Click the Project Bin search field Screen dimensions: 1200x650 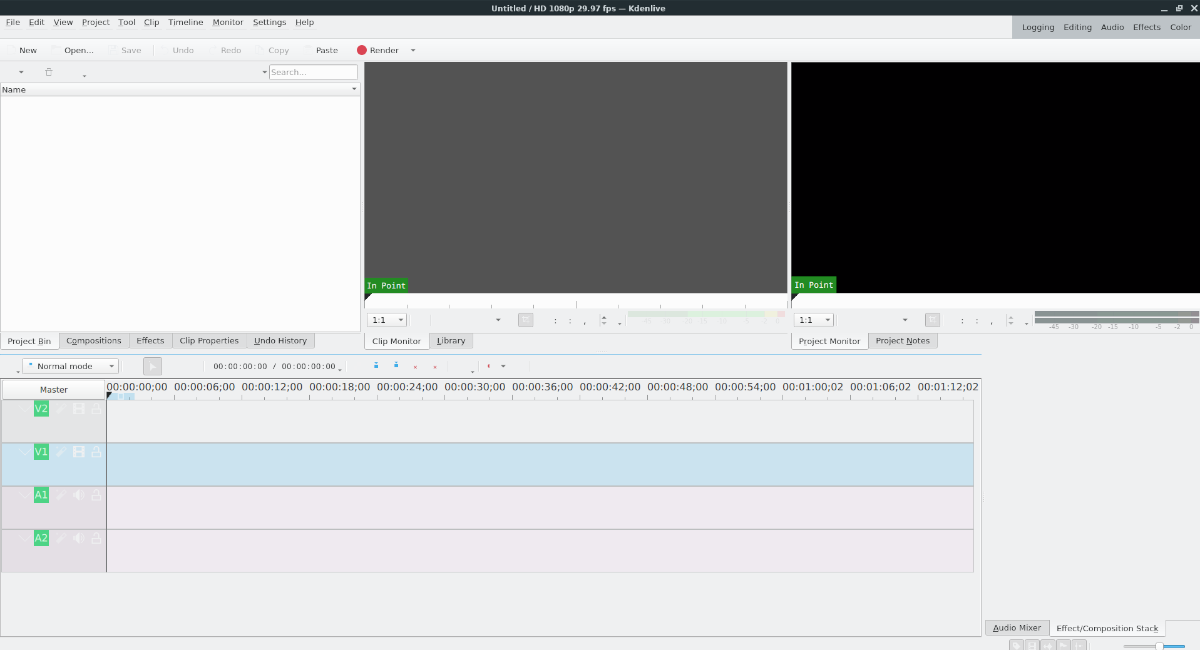tap(313, 72)
